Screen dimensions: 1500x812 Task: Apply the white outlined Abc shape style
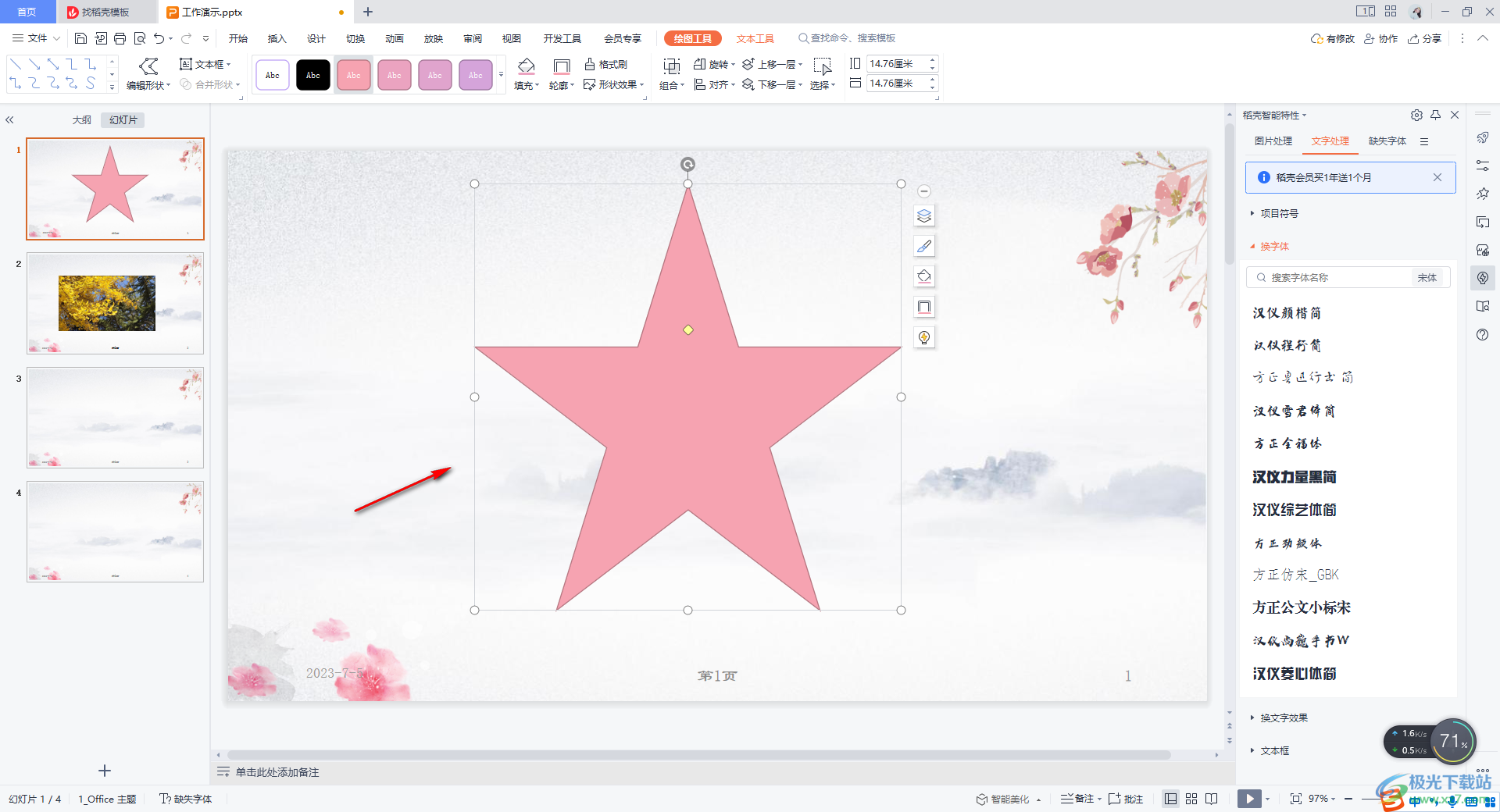click(x=273, y=75)
